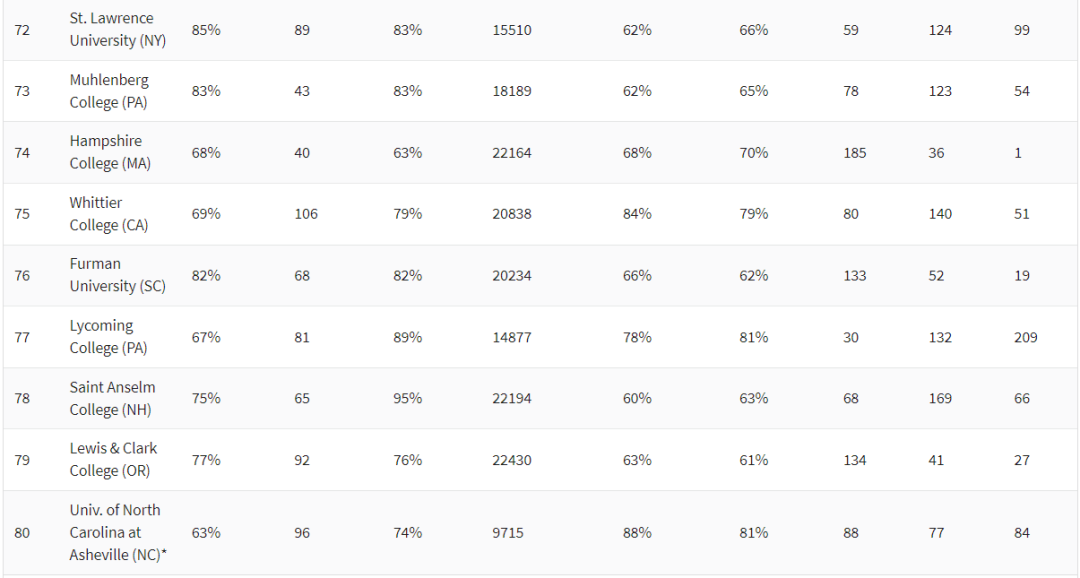Select the 22164 value in Hampshire row
This screenshot has width=1080, height=578.
512,153
